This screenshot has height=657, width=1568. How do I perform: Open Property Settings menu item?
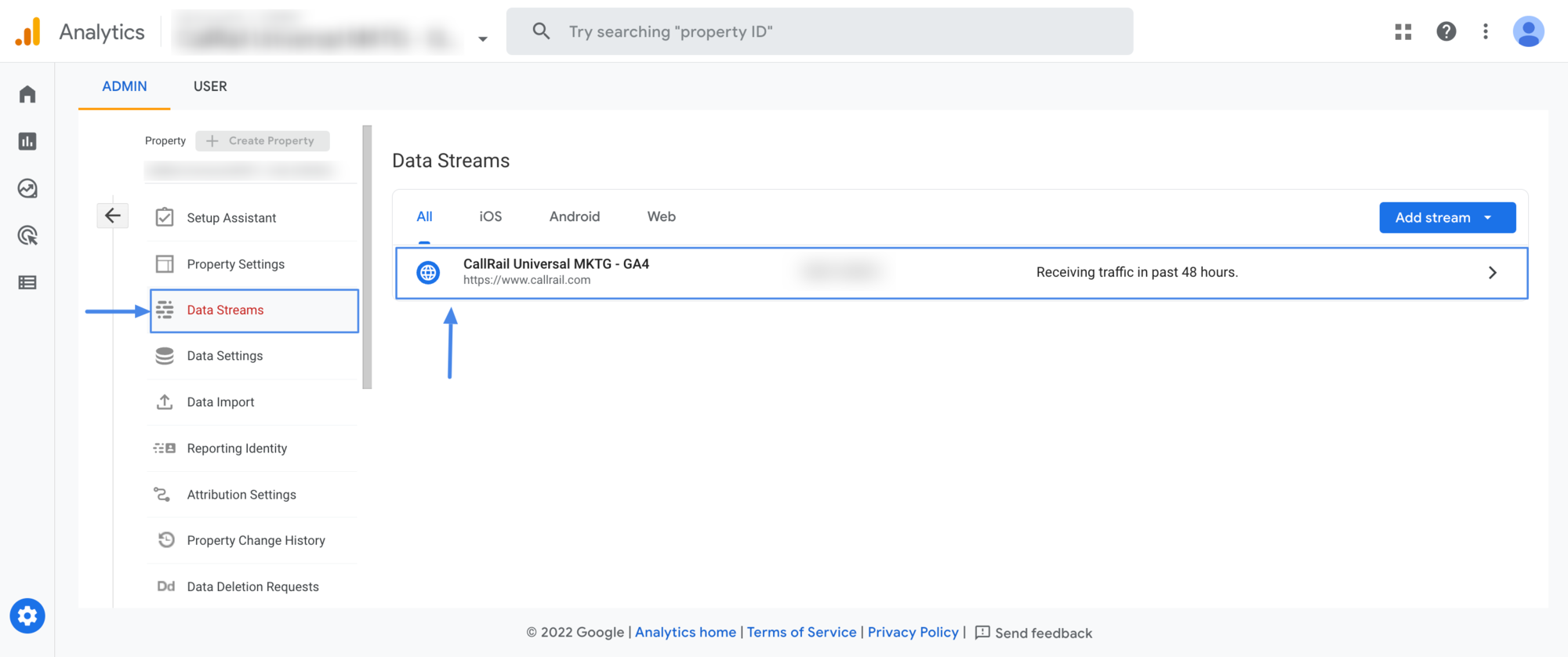252,264
